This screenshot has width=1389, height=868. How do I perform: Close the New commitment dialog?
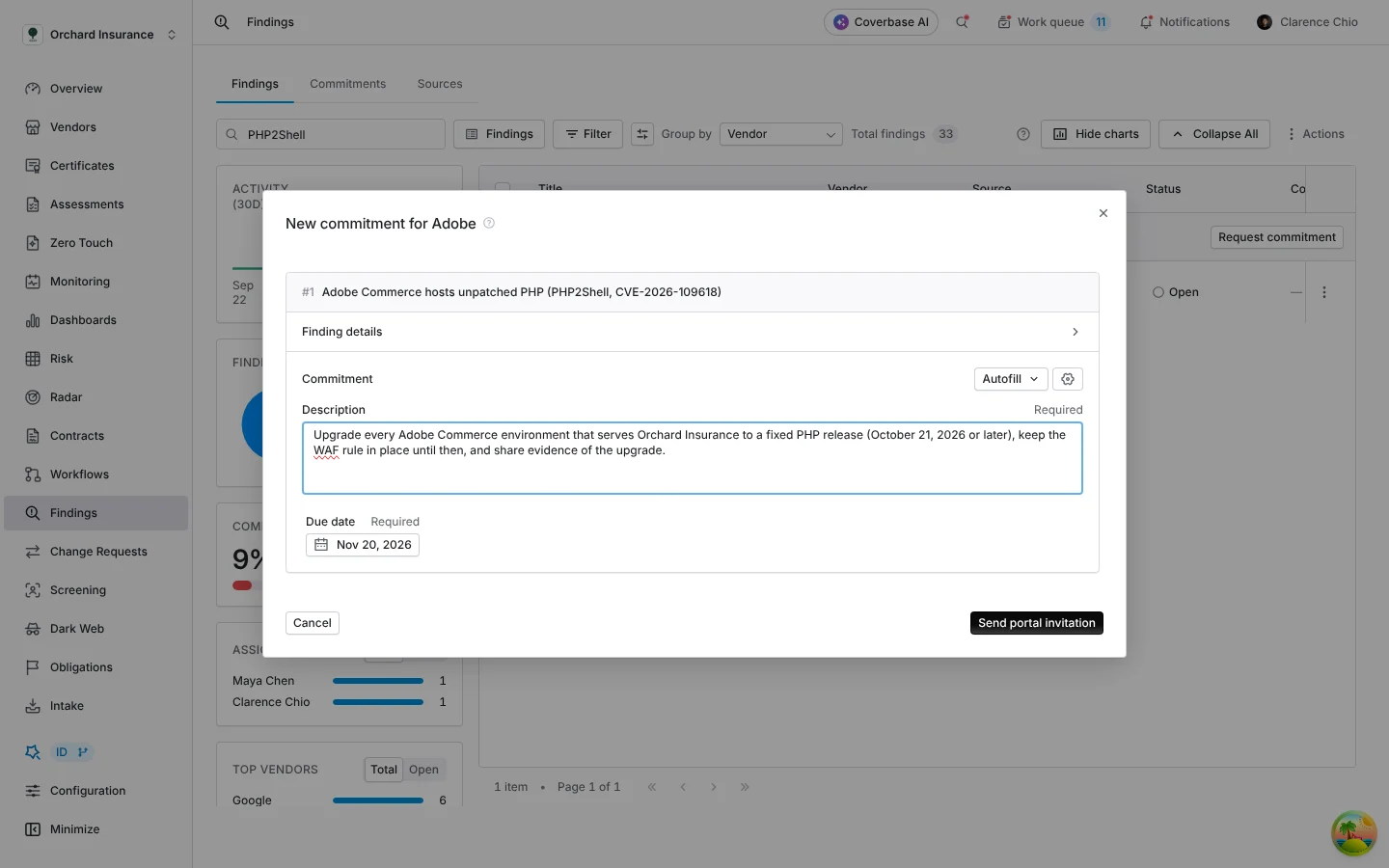tap(1103, 213)
